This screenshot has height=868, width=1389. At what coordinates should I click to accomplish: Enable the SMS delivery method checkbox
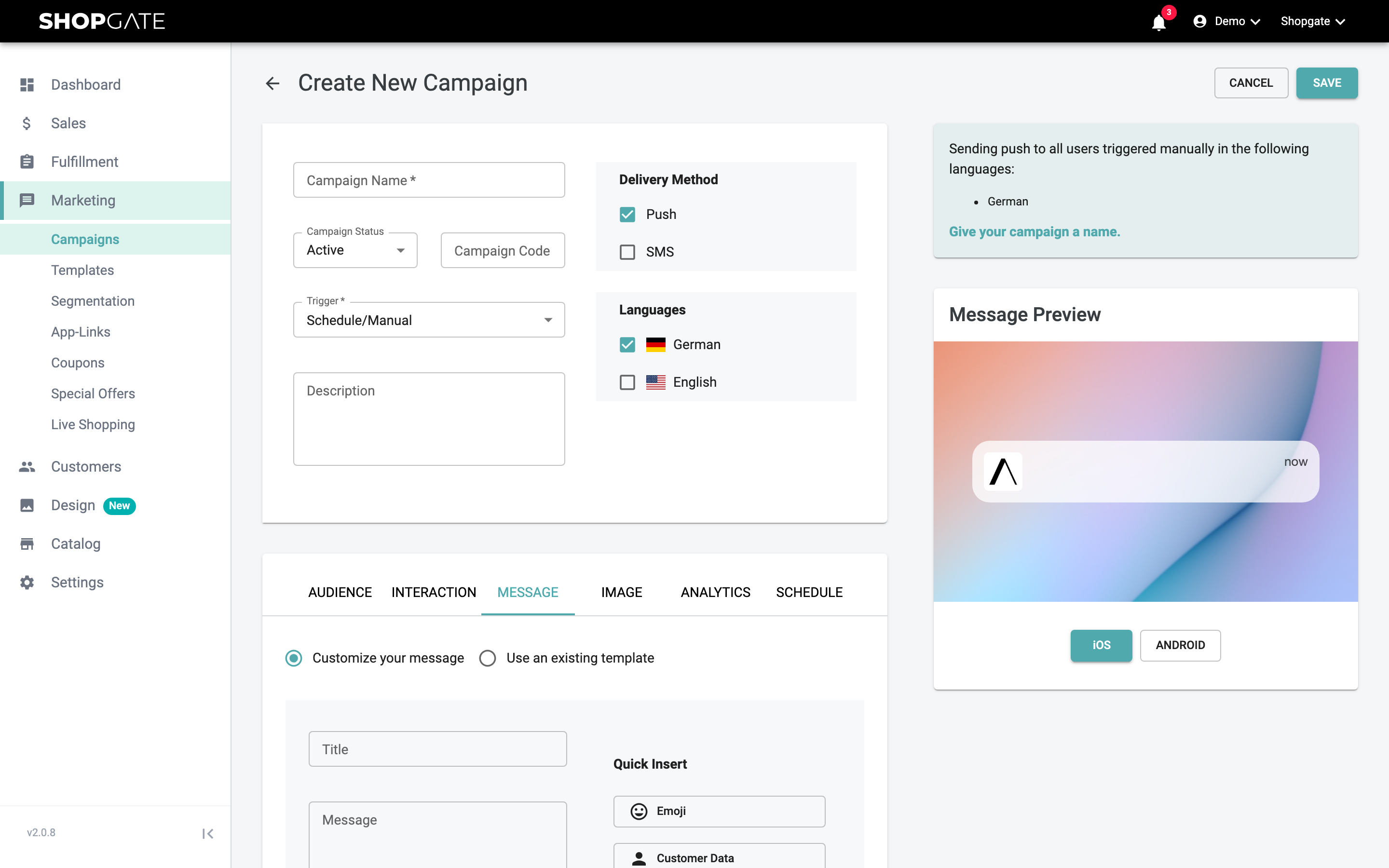627,252
